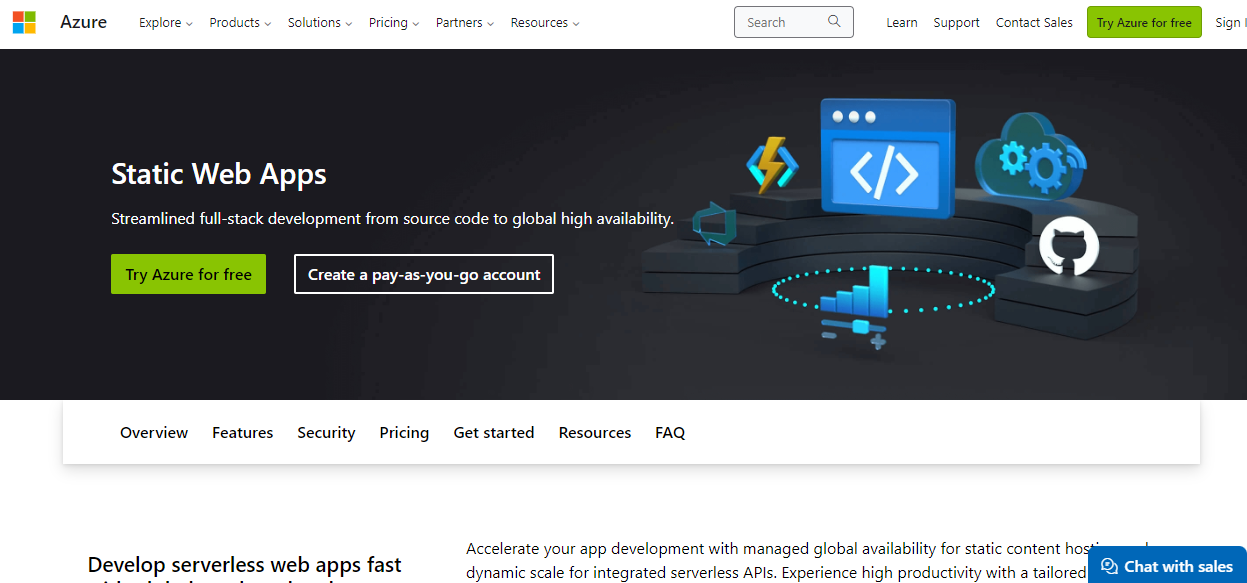The height and width of the screenshot is (583, 1247).
Task: Click Create a pay-as-you-go account button
Action: 423,274
